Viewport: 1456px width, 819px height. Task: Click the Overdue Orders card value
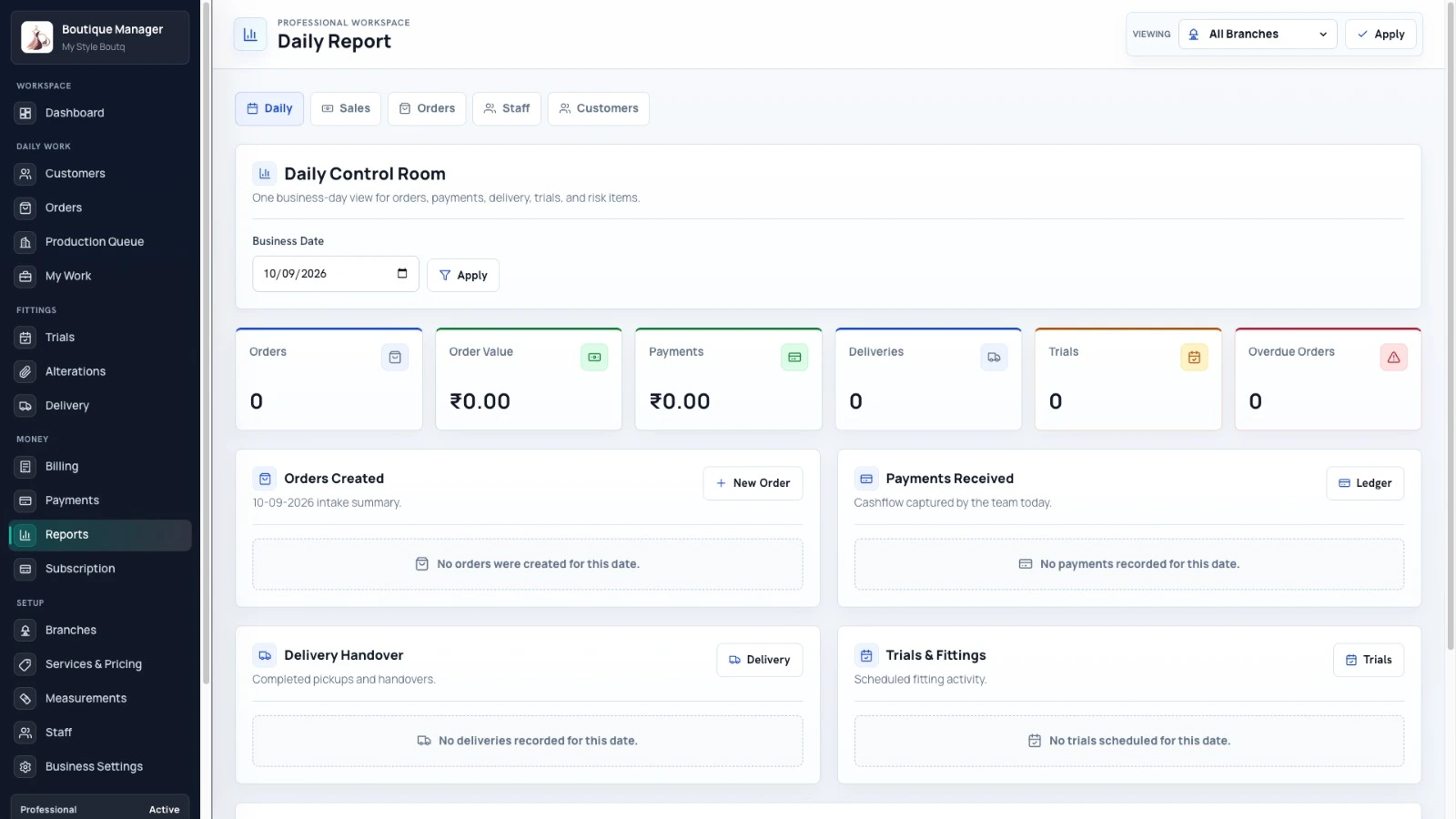pyautogui.click(x=1255, y=401)
